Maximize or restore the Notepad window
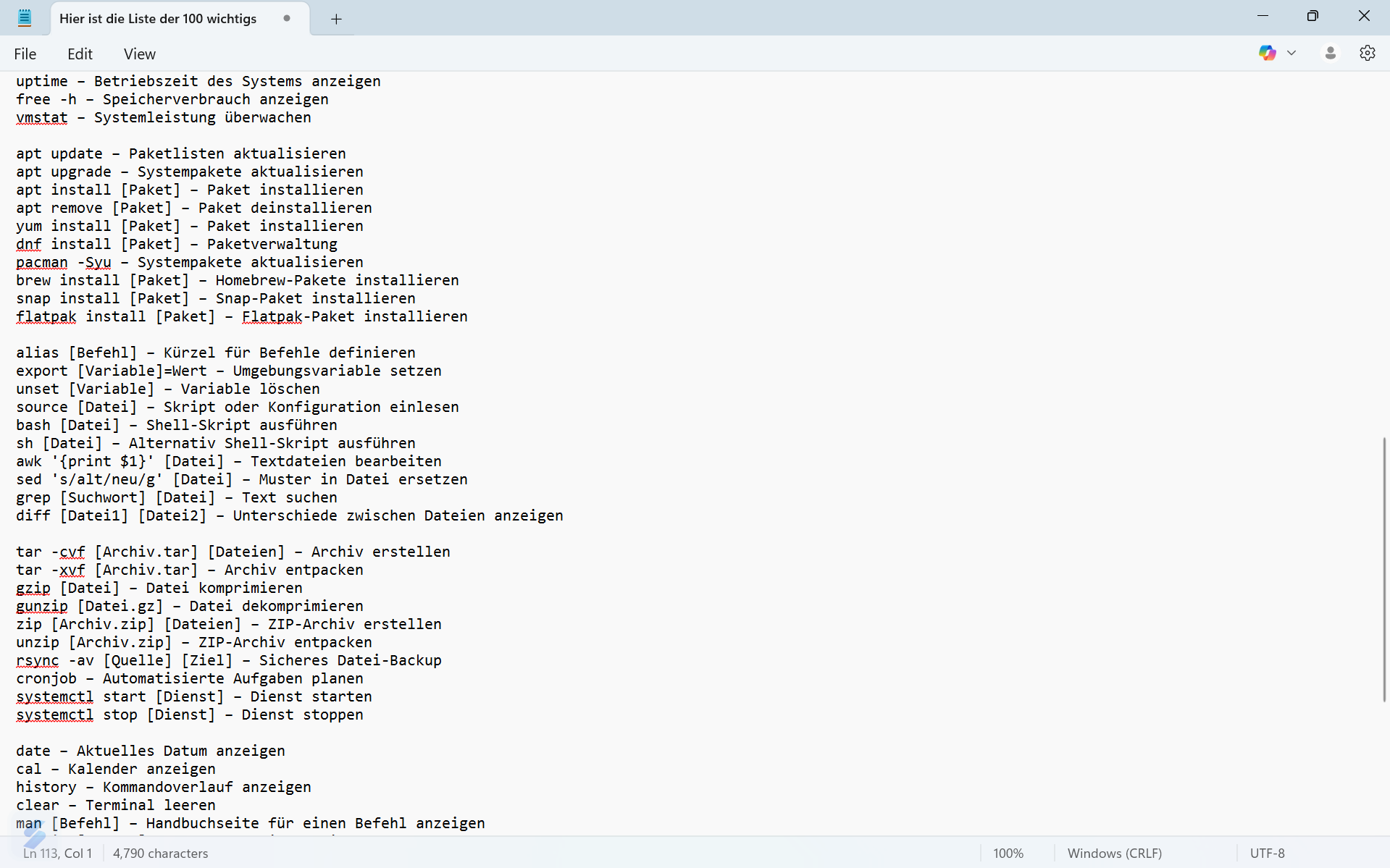 pos(1312,16)
